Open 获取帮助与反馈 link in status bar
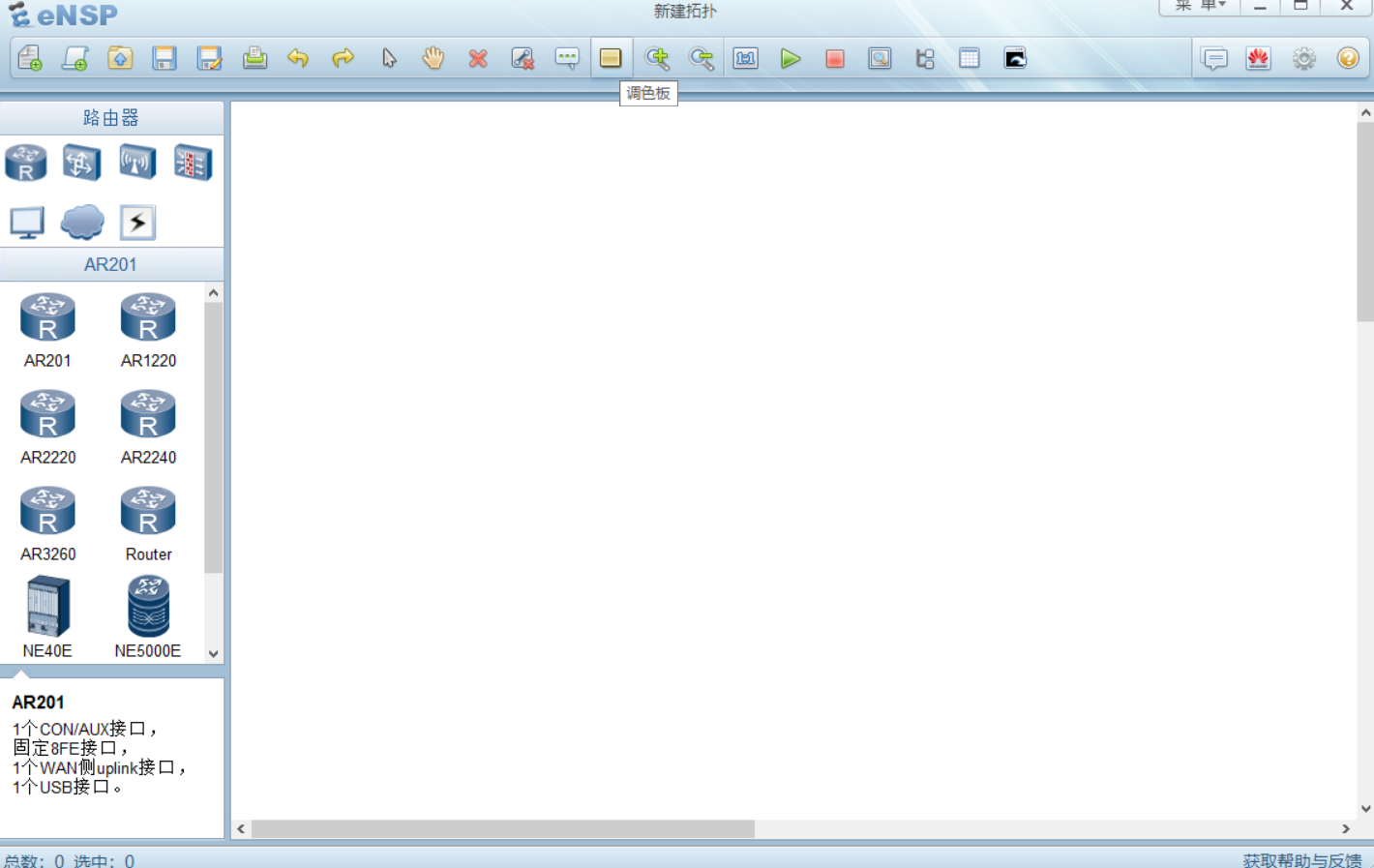Screen dimensions: 1374x868 (1302, 860)
